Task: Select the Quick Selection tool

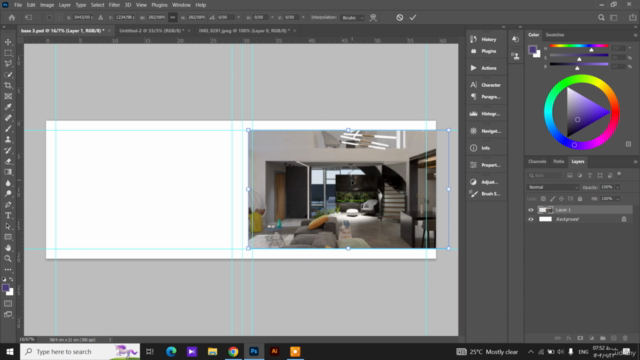Action: tap(8, 75)
